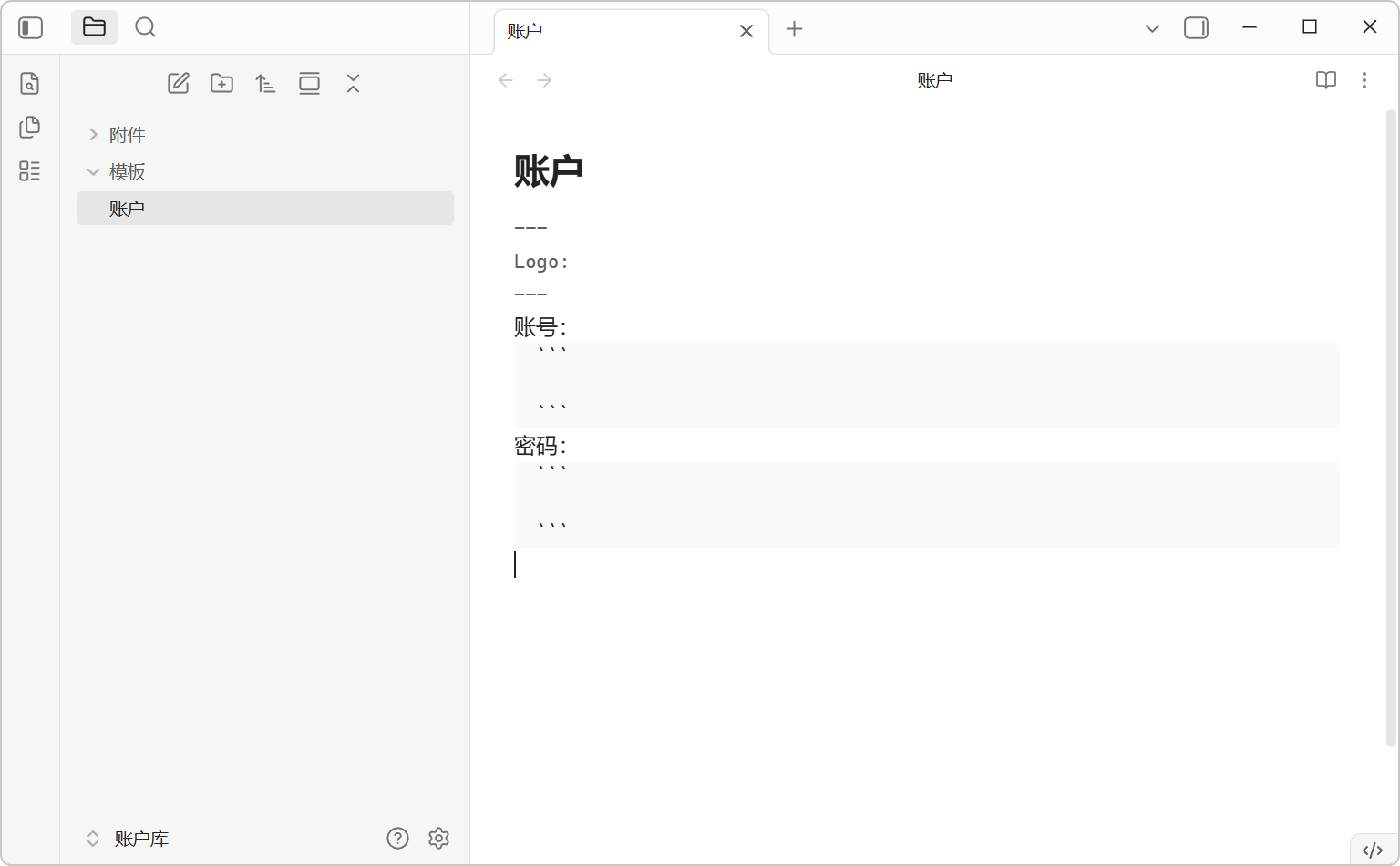Open the help dialog
This screenshot has width=1400, height=866.
coord(397,839)
